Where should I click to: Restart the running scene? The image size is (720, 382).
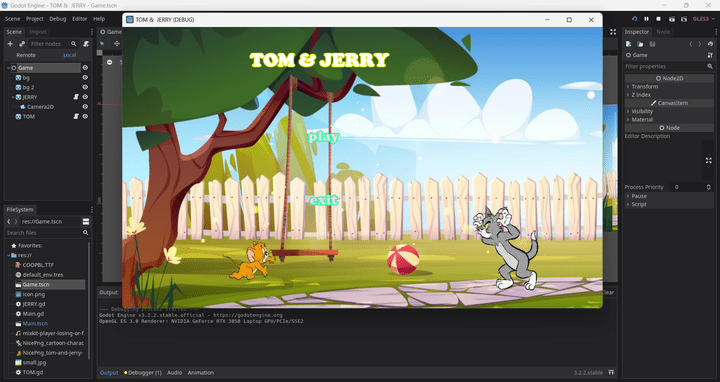(x=634, y=19)
